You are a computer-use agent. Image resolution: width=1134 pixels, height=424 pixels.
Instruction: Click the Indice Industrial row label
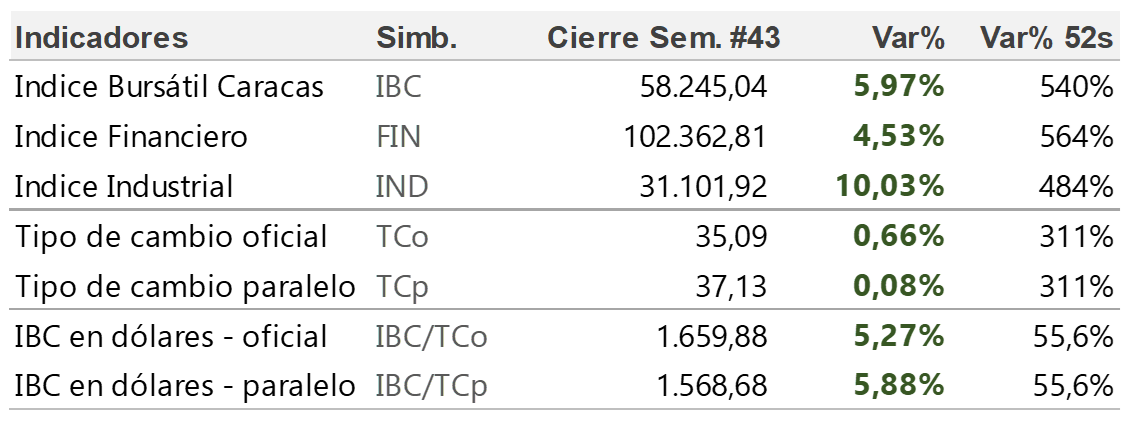coord(124,187)
